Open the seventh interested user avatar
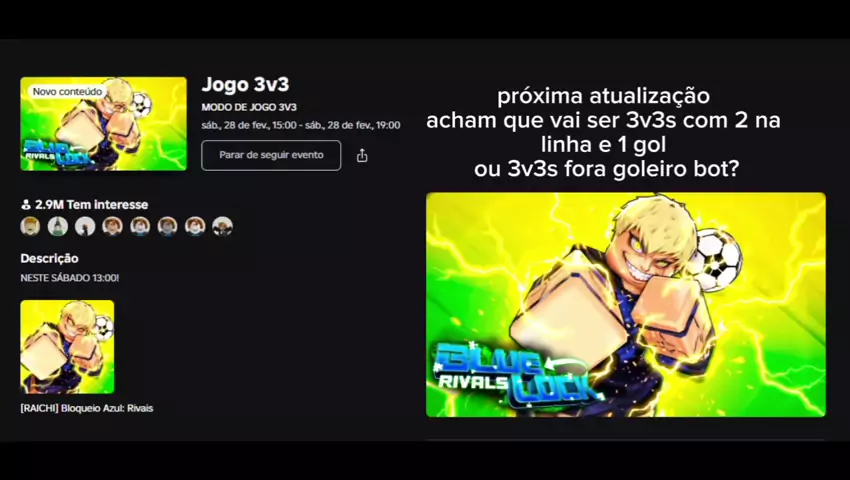 pyautogui.click(x=195, y=226)
